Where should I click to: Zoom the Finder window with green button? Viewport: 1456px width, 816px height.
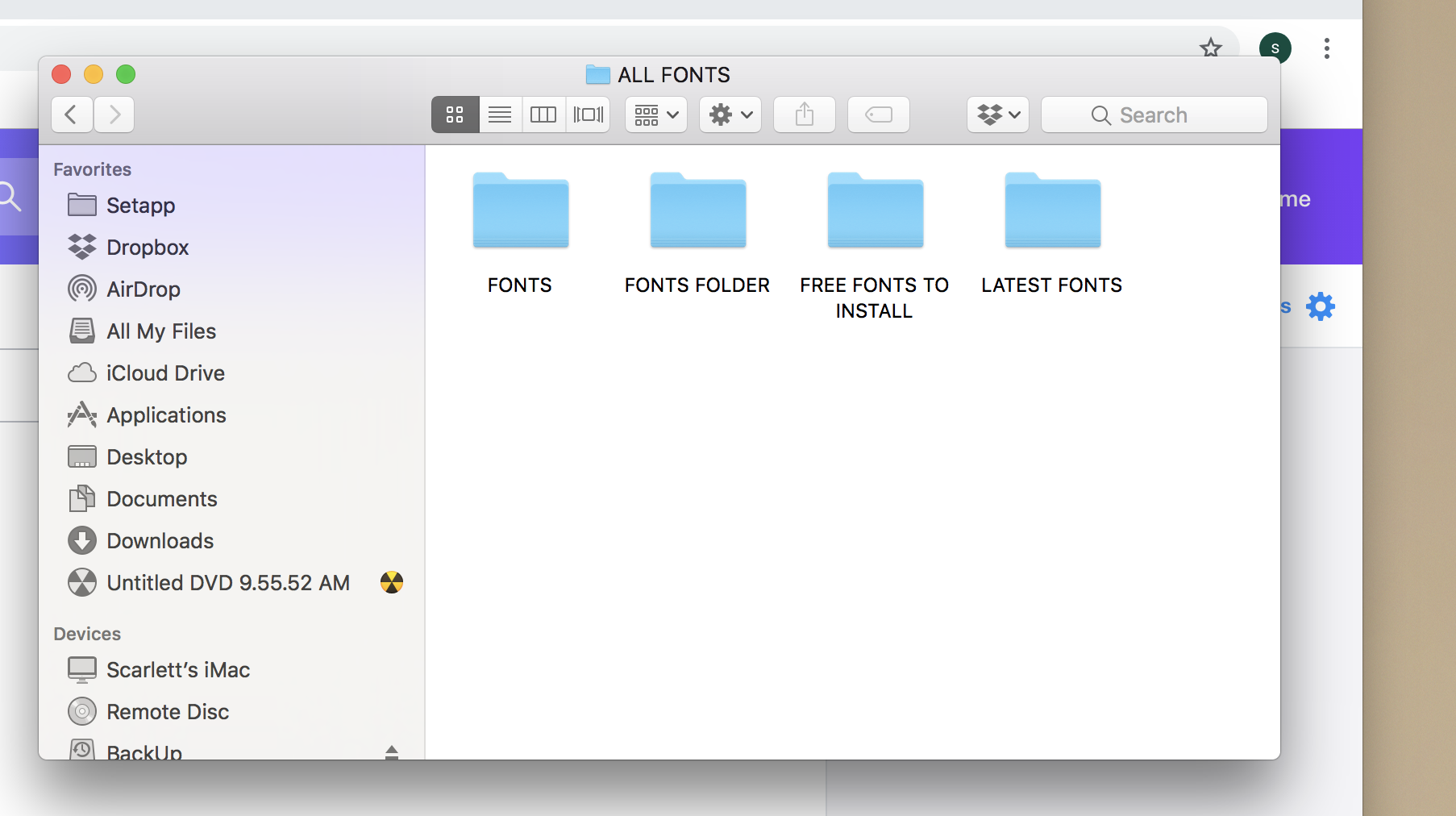(x=126, y=74)
